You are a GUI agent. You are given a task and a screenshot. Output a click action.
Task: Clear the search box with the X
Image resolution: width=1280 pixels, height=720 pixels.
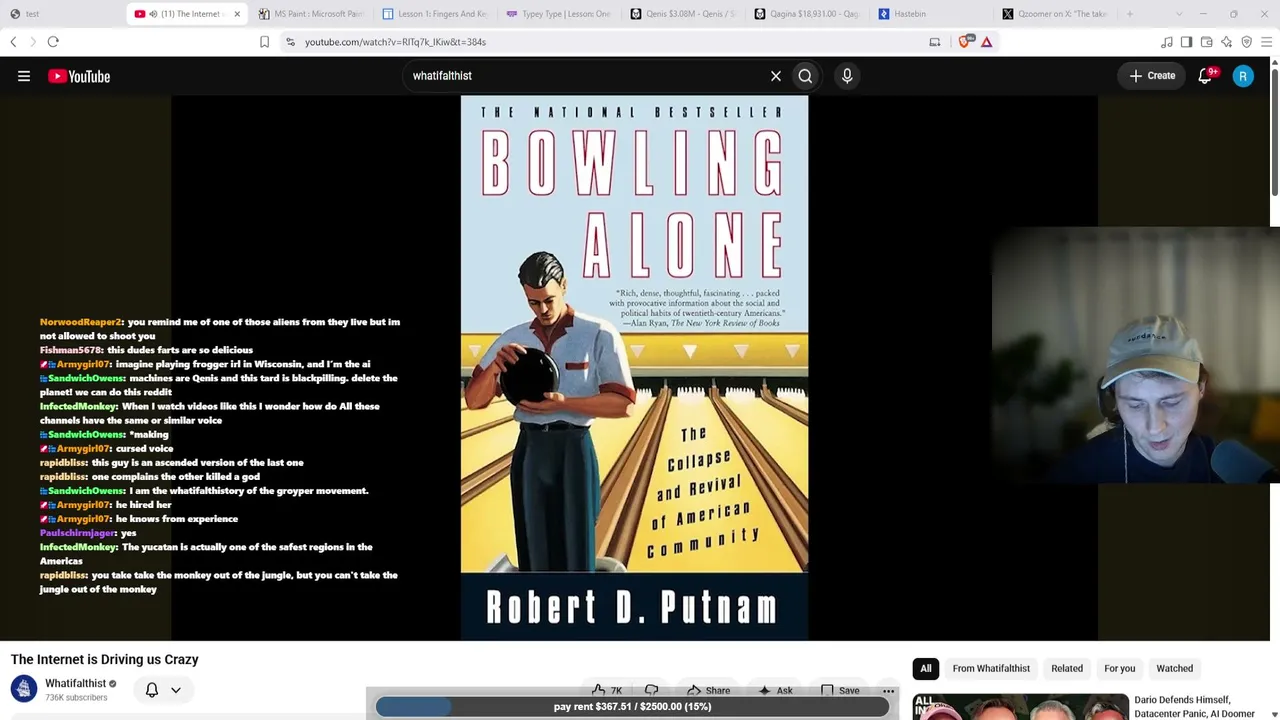click(776, 76)
